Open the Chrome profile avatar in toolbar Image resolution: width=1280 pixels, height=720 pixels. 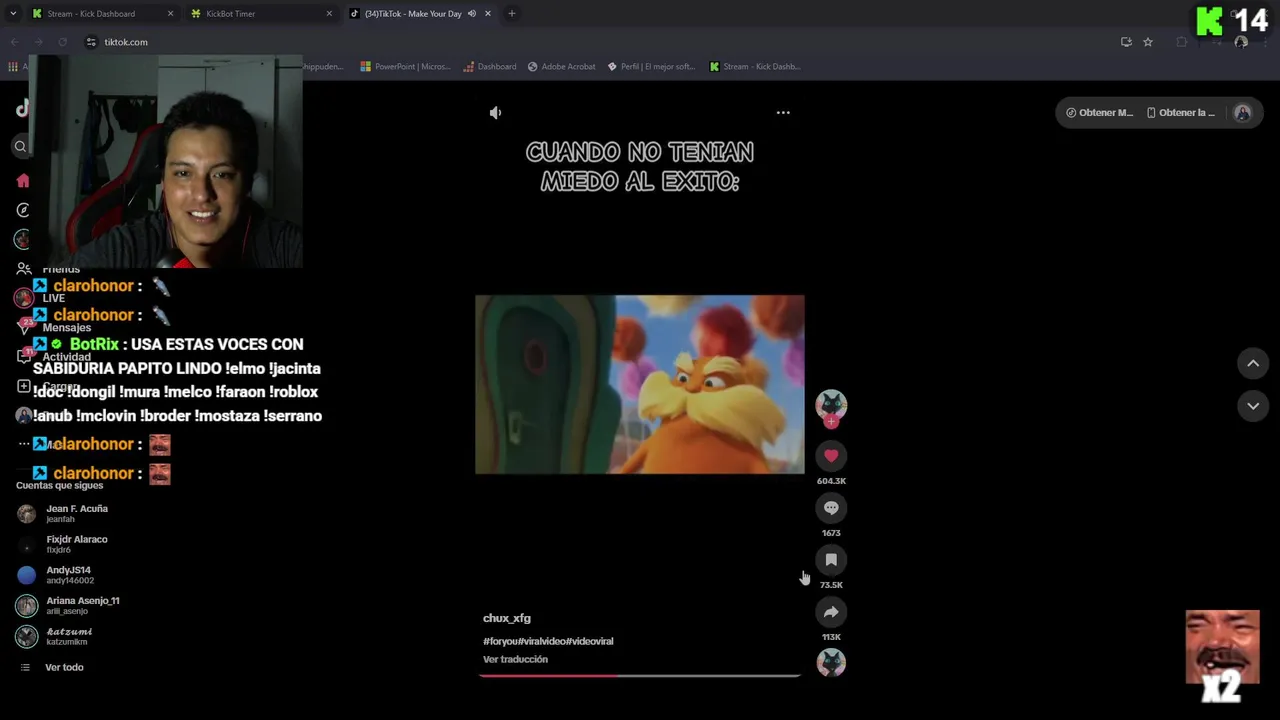(1241, 42)
